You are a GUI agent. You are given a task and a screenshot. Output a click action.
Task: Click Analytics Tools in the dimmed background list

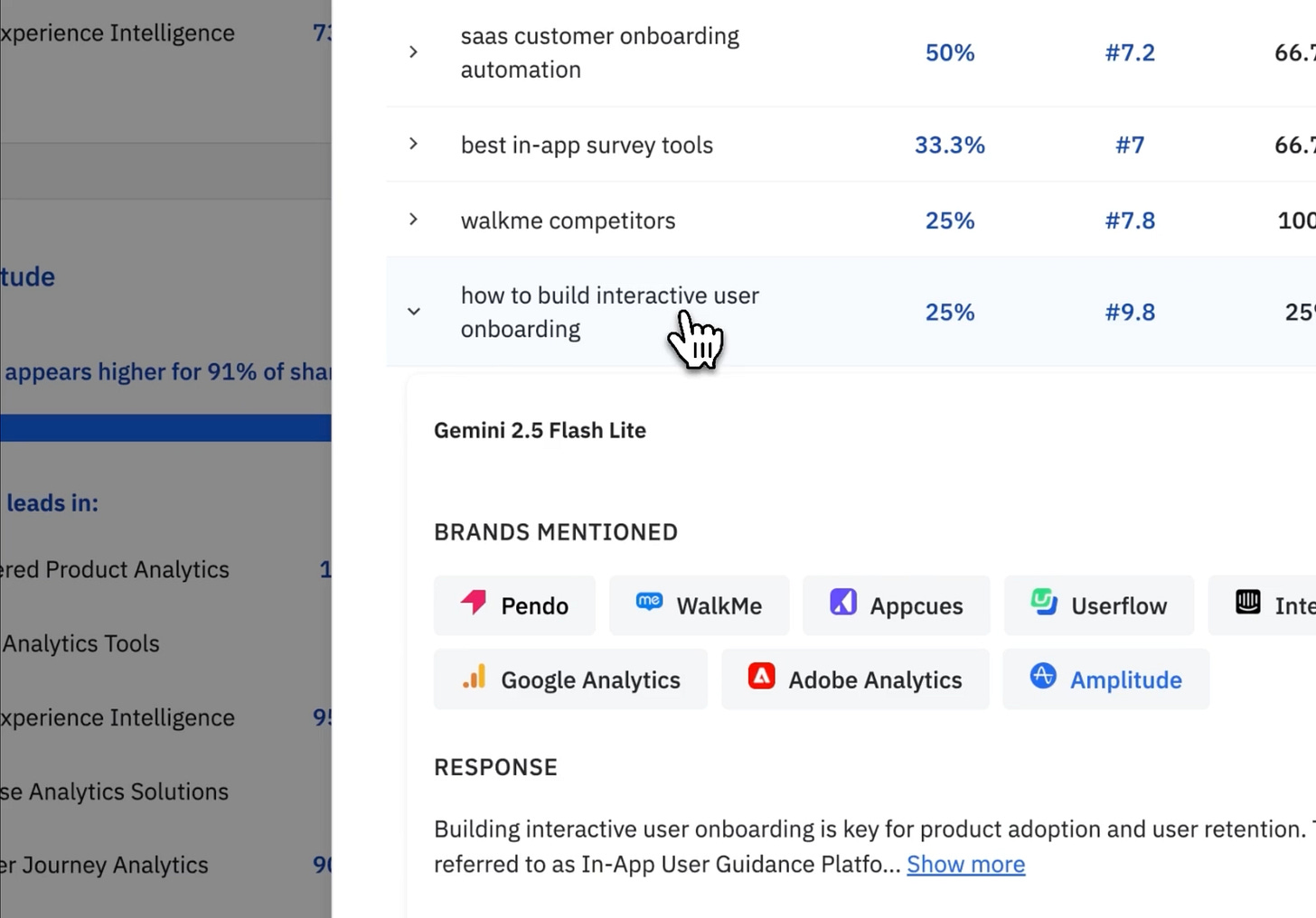coord(80,643)
